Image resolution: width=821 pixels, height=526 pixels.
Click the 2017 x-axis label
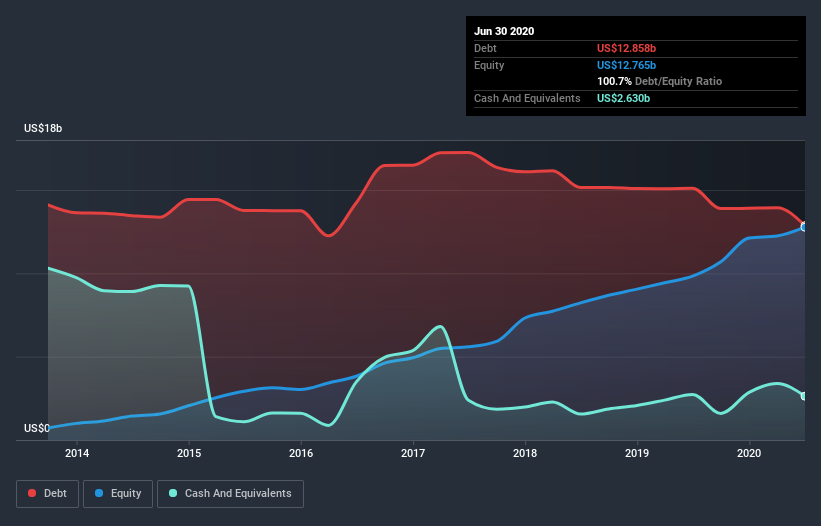[x=413, y=453]
